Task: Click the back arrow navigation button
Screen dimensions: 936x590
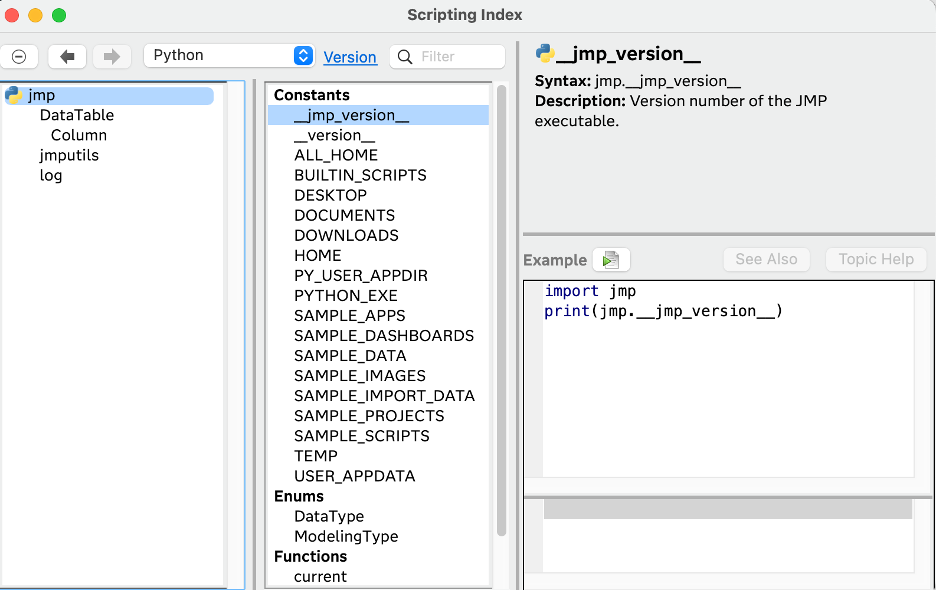Action: coord(67,57)
